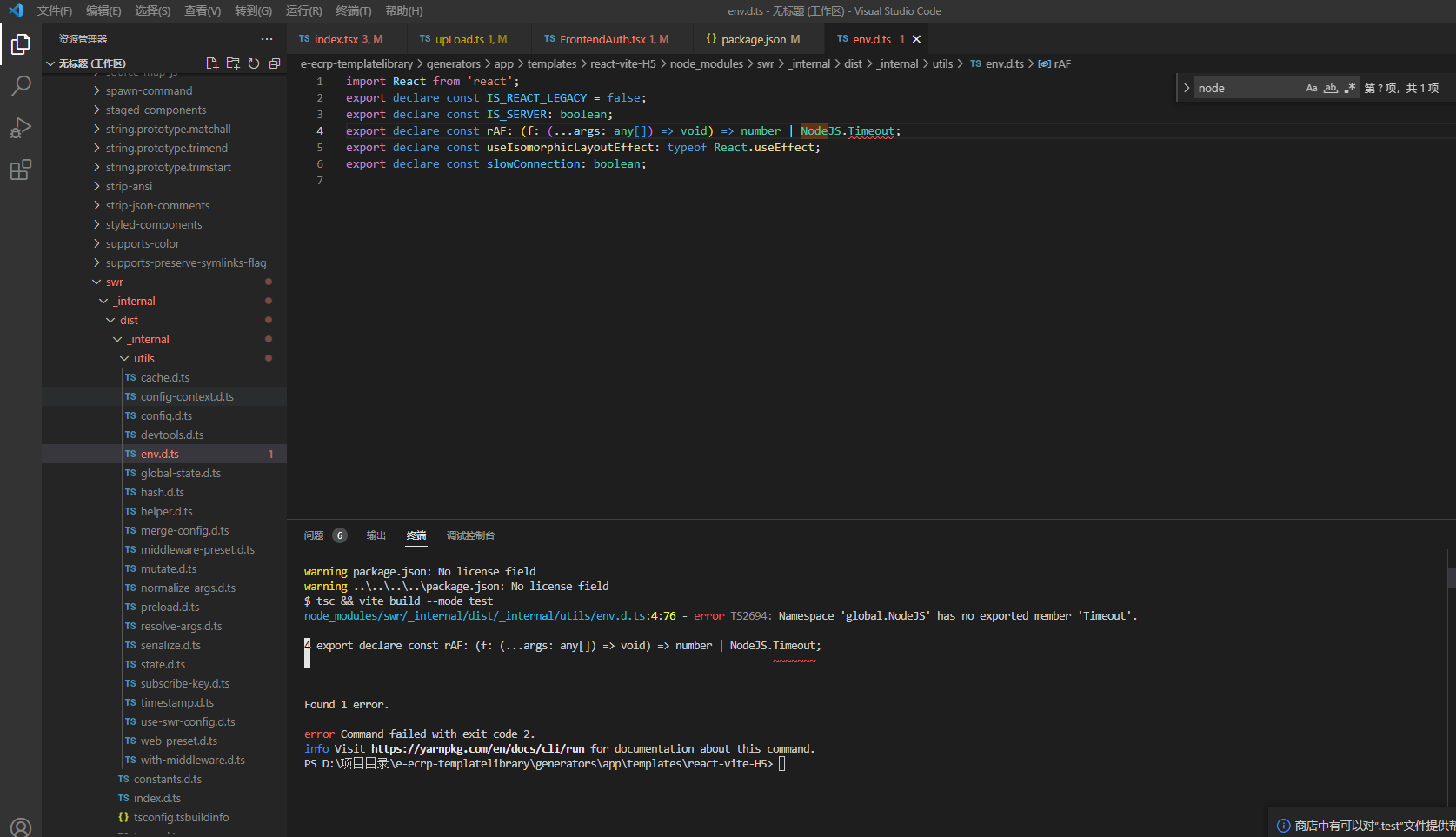
Task: Collapse all folders in Explorer
Action: pos(274,63)
